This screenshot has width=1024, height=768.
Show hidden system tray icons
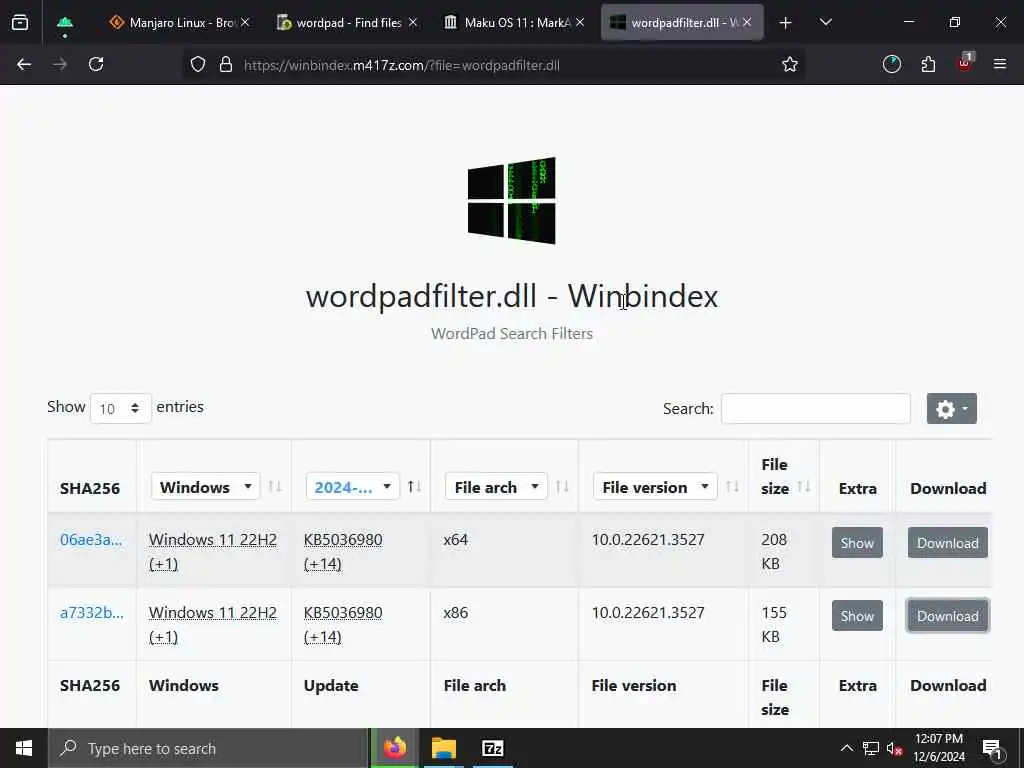click(x=846, y=748)
